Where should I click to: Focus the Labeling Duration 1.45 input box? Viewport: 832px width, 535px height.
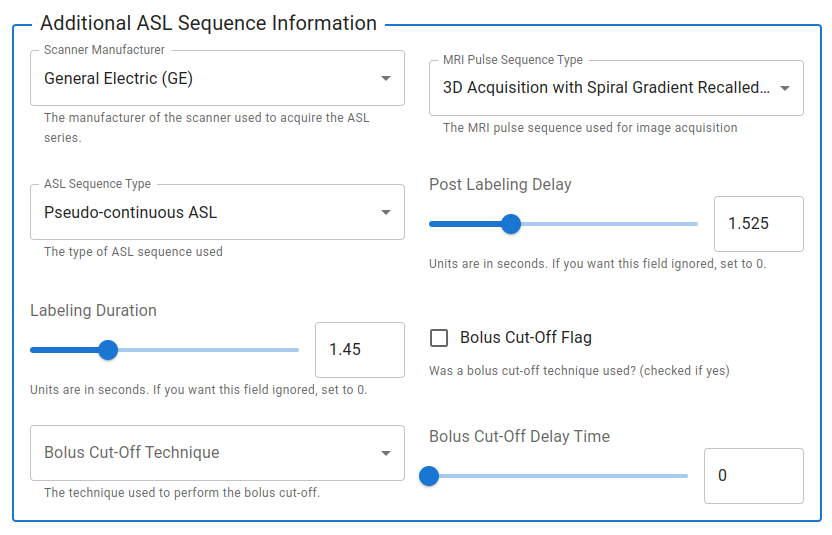click(360, 350)
